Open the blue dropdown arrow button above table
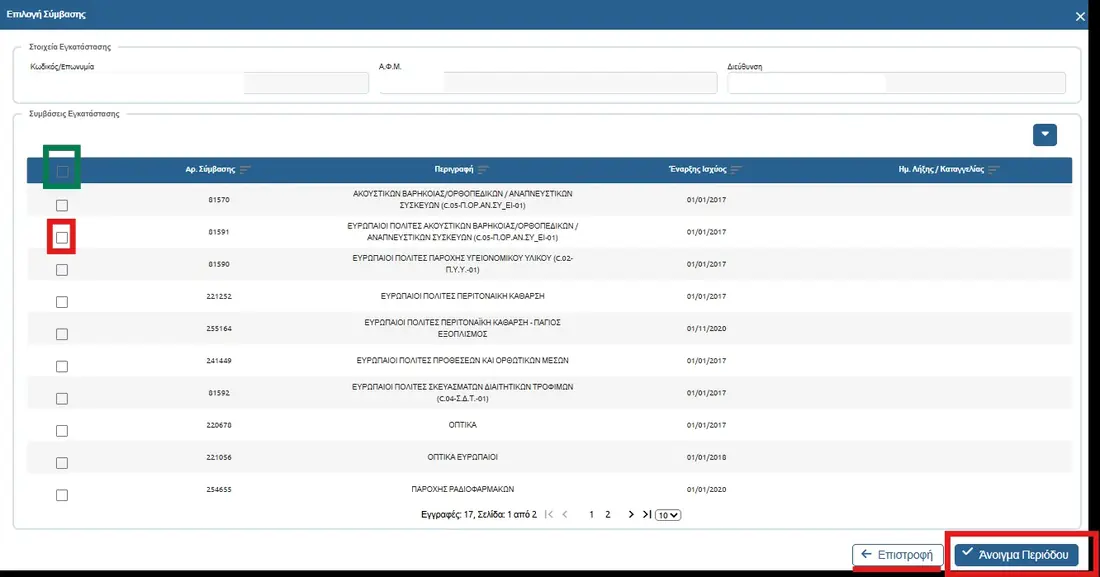Screen dimensions: 1100x577 pos(1045,135)
